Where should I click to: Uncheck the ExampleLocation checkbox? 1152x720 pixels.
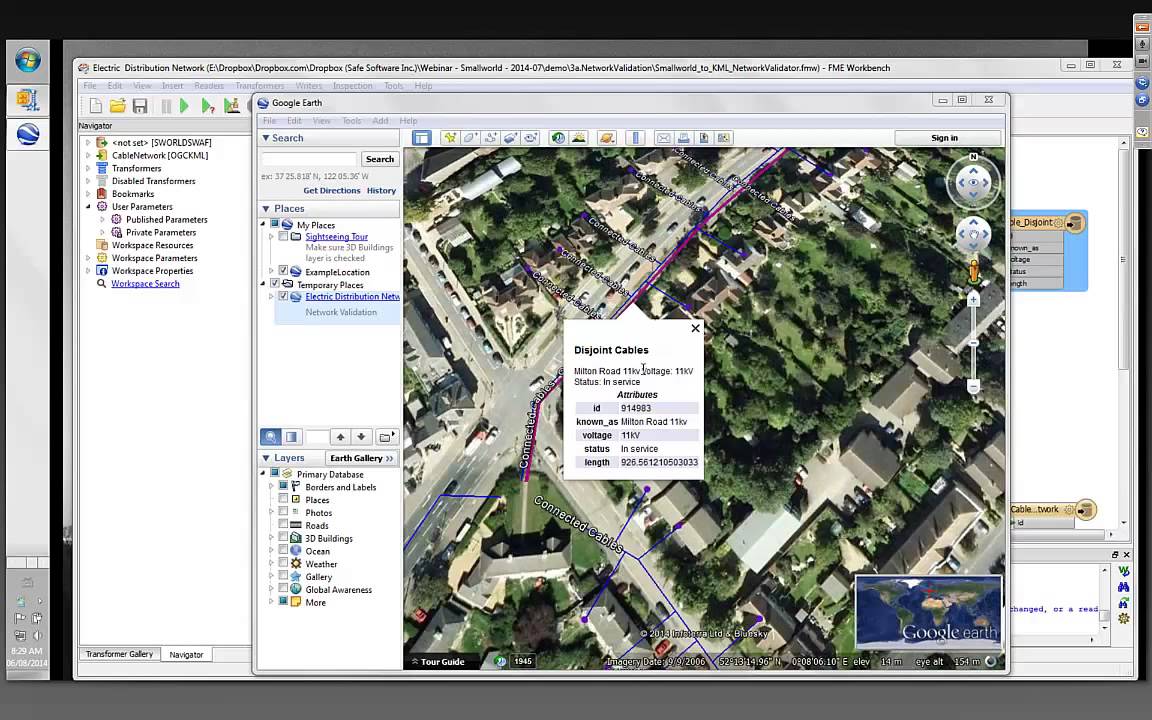(283, 271)
